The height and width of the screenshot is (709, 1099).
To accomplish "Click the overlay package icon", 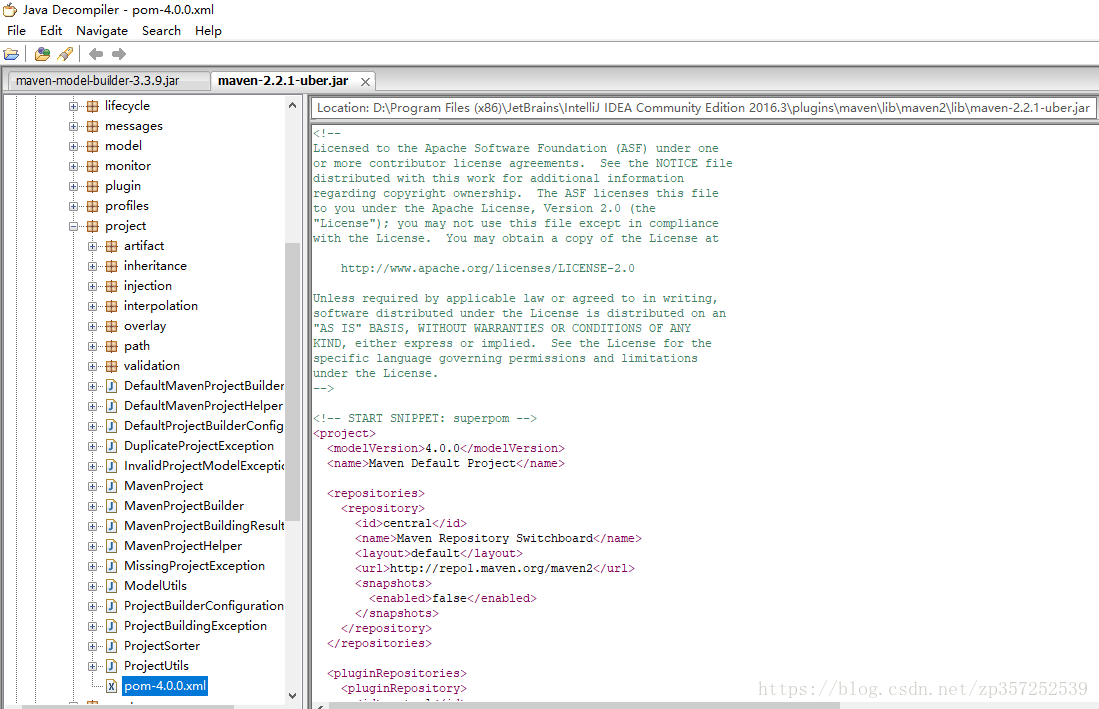I will coord(111,326).
